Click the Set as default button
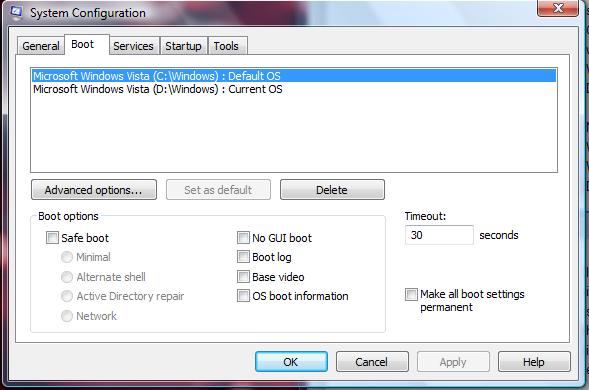This screenshot has height=390, width=589. (x=218, y=190)
